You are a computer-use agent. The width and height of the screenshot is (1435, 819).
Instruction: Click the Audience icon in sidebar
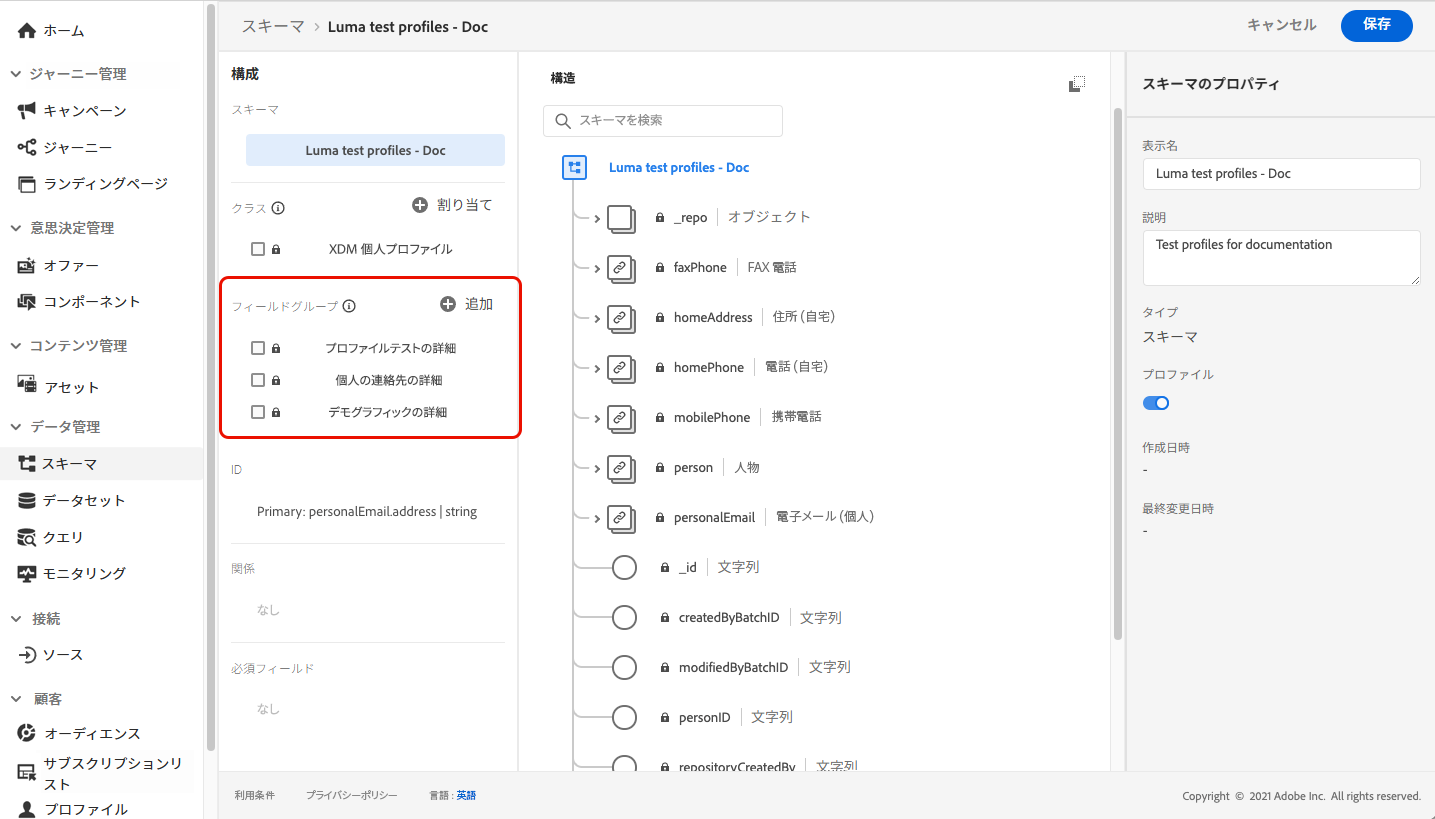pos(27,733)
